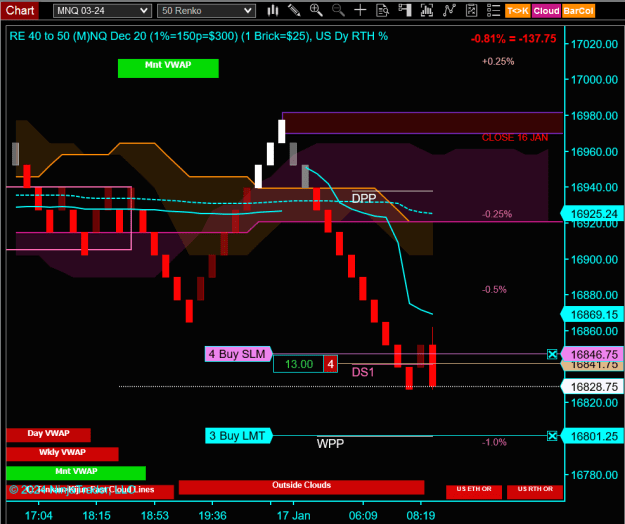Click the 06:09 time axis label
The height and width of the screenshot is (524, 625).
(363, 516)
